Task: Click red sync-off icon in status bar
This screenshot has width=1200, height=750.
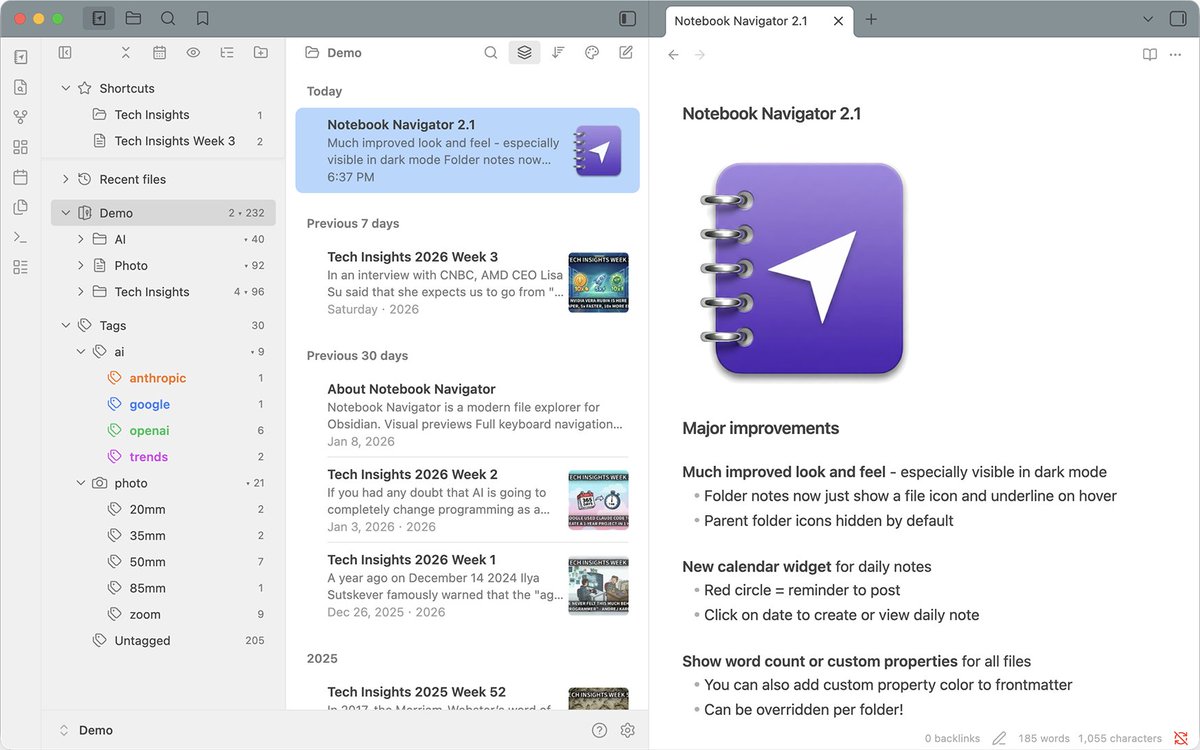Action: coord(1181,738)
